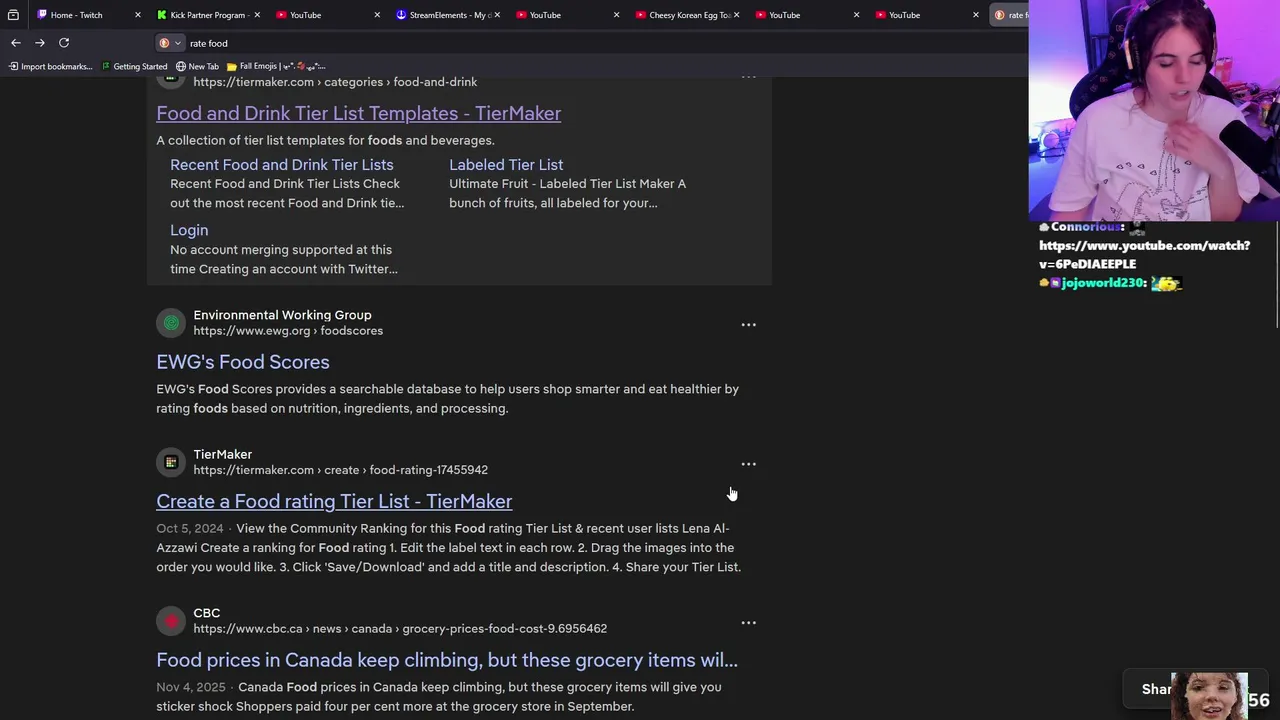Close the Home - Twitch tab
Viewport: 1280px width, 720px height.
click(138, 15)
